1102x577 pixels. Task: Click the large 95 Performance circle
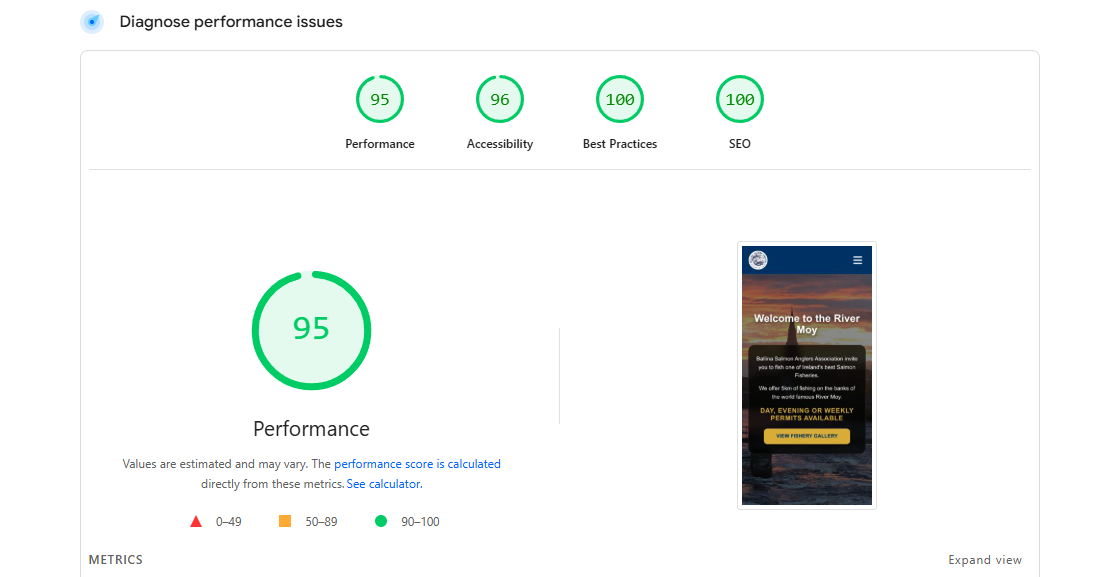pyautogui.click(x=311, y=330)
